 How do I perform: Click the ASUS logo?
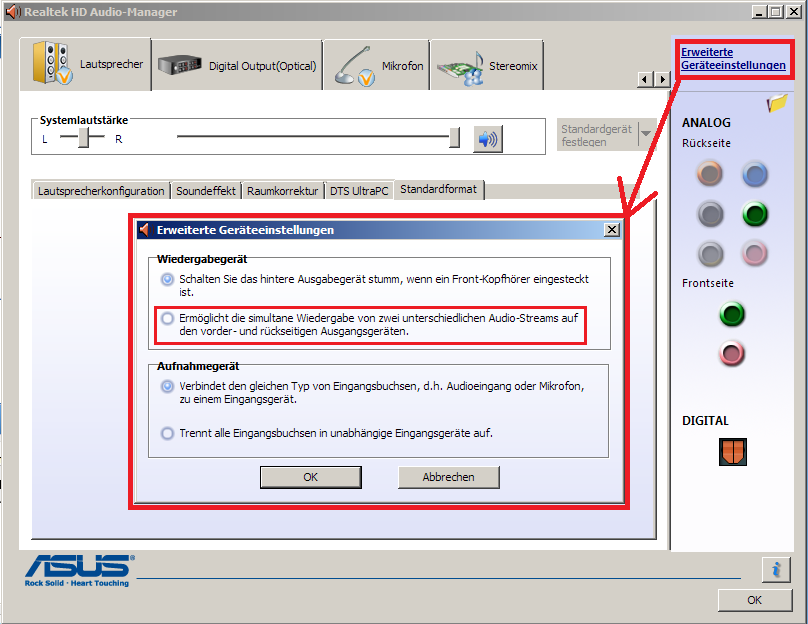coord(79,570)
